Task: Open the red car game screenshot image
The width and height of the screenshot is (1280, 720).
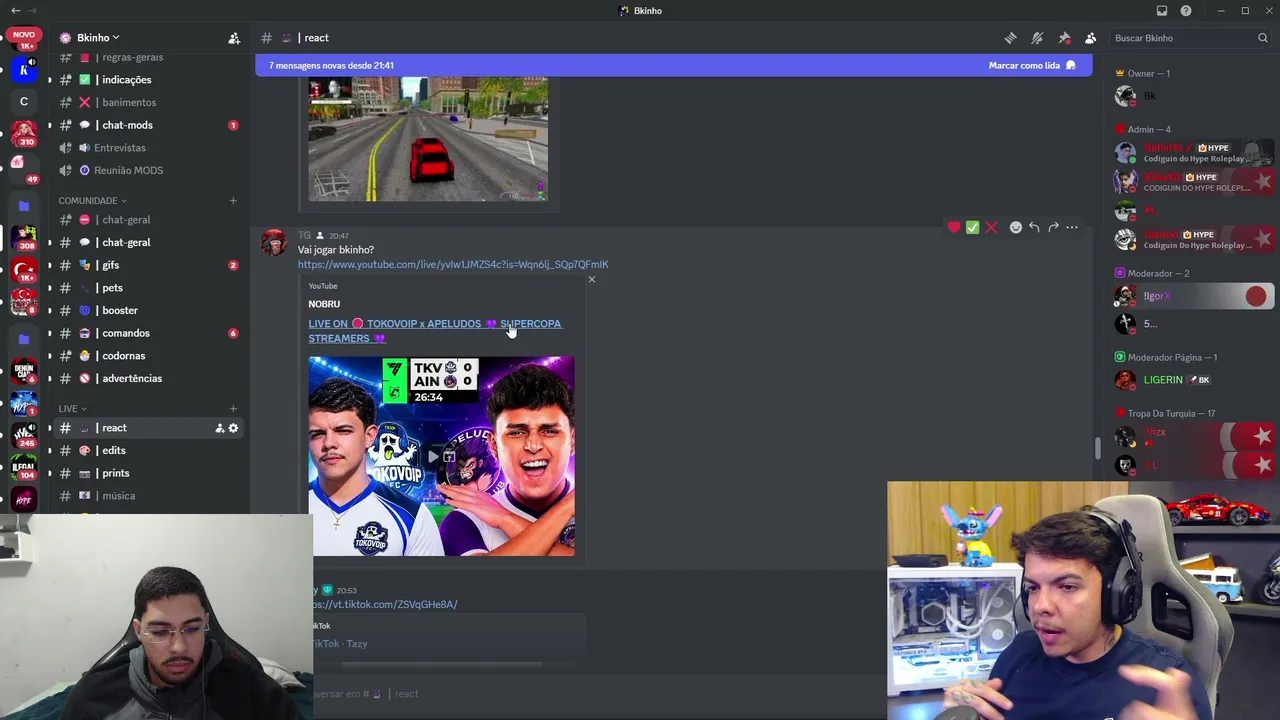Action: tap(428, 139)
